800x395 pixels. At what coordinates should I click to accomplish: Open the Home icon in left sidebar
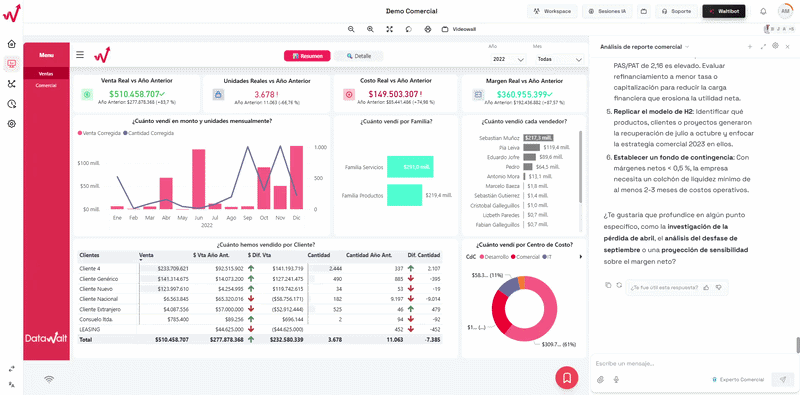[x=12, y=44]
